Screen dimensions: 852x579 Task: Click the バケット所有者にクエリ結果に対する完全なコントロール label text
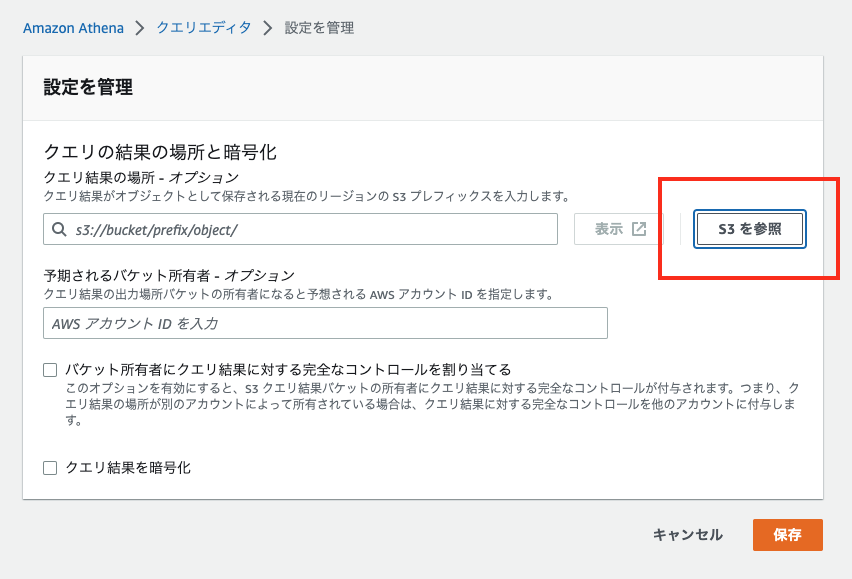click(x=289, y=370)
